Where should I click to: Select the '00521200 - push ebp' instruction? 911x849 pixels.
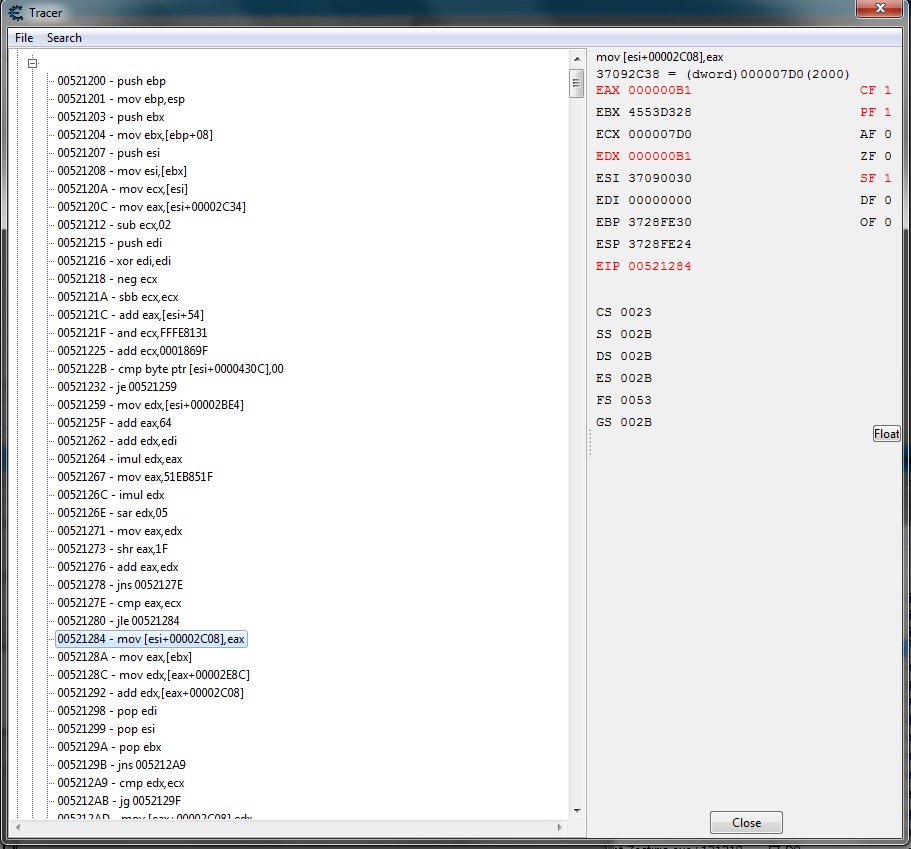111,81
